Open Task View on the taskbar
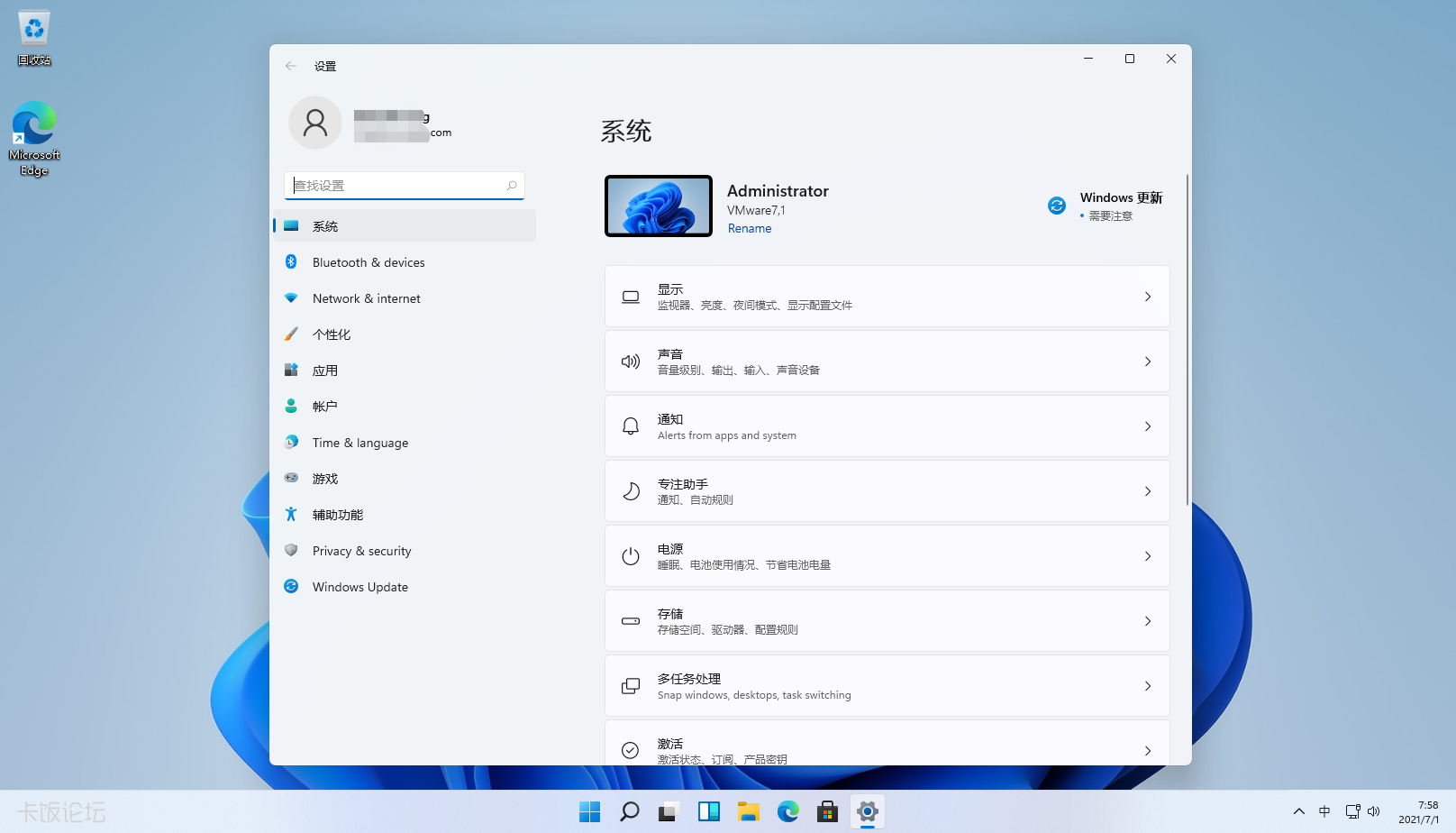The image size is (1456, 833). pyautogui.click(x=669, y=811)
